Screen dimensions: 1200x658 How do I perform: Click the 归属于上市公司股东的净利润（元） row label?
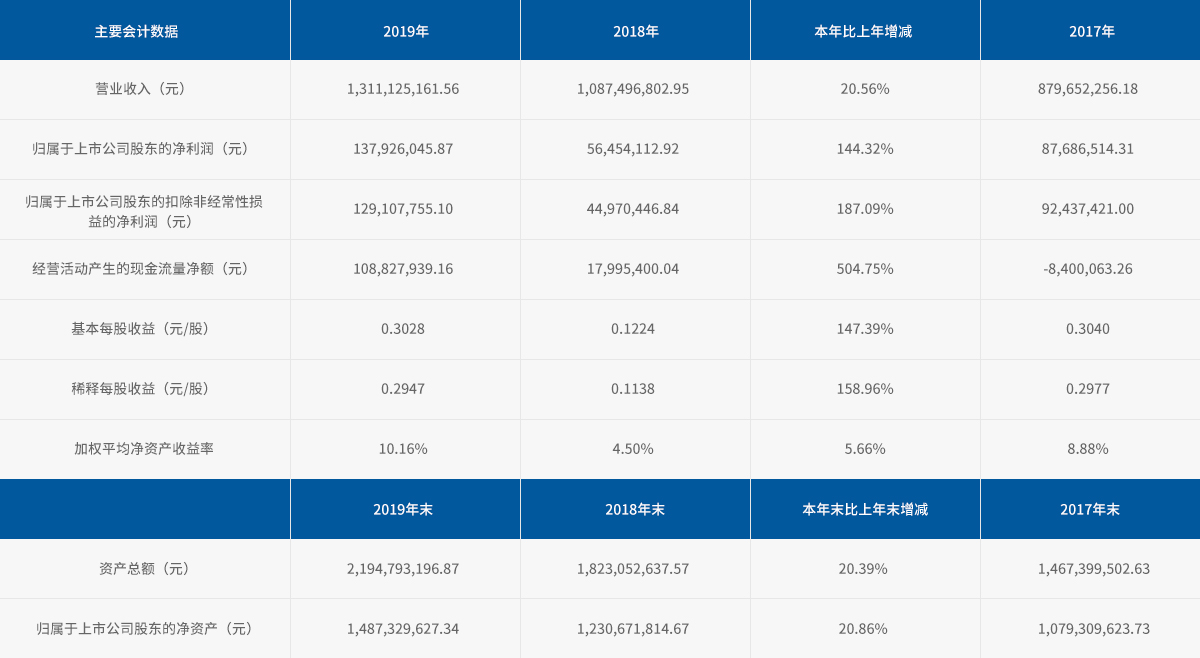click(140, 149)
